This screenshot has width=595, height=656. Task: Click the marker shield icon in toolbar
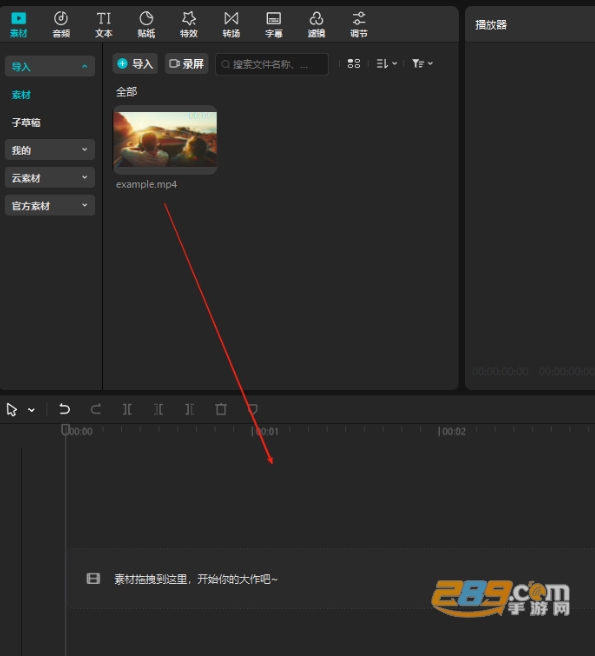pyautogui.click(x=252, y=409)
